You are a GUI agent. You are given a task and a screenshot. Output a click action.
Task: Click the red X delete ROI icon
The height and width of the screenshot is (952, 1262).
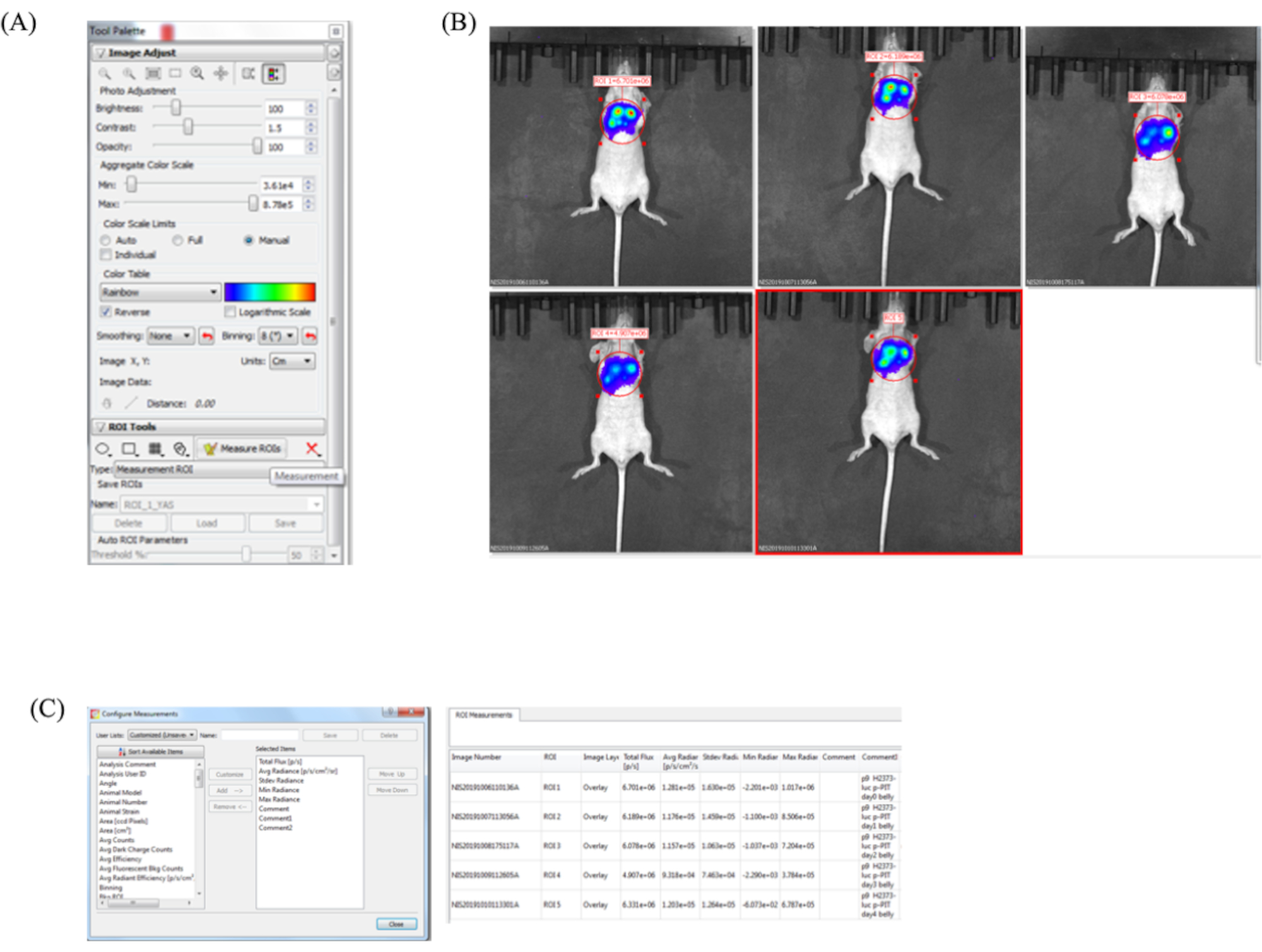[x=312, y=449]
